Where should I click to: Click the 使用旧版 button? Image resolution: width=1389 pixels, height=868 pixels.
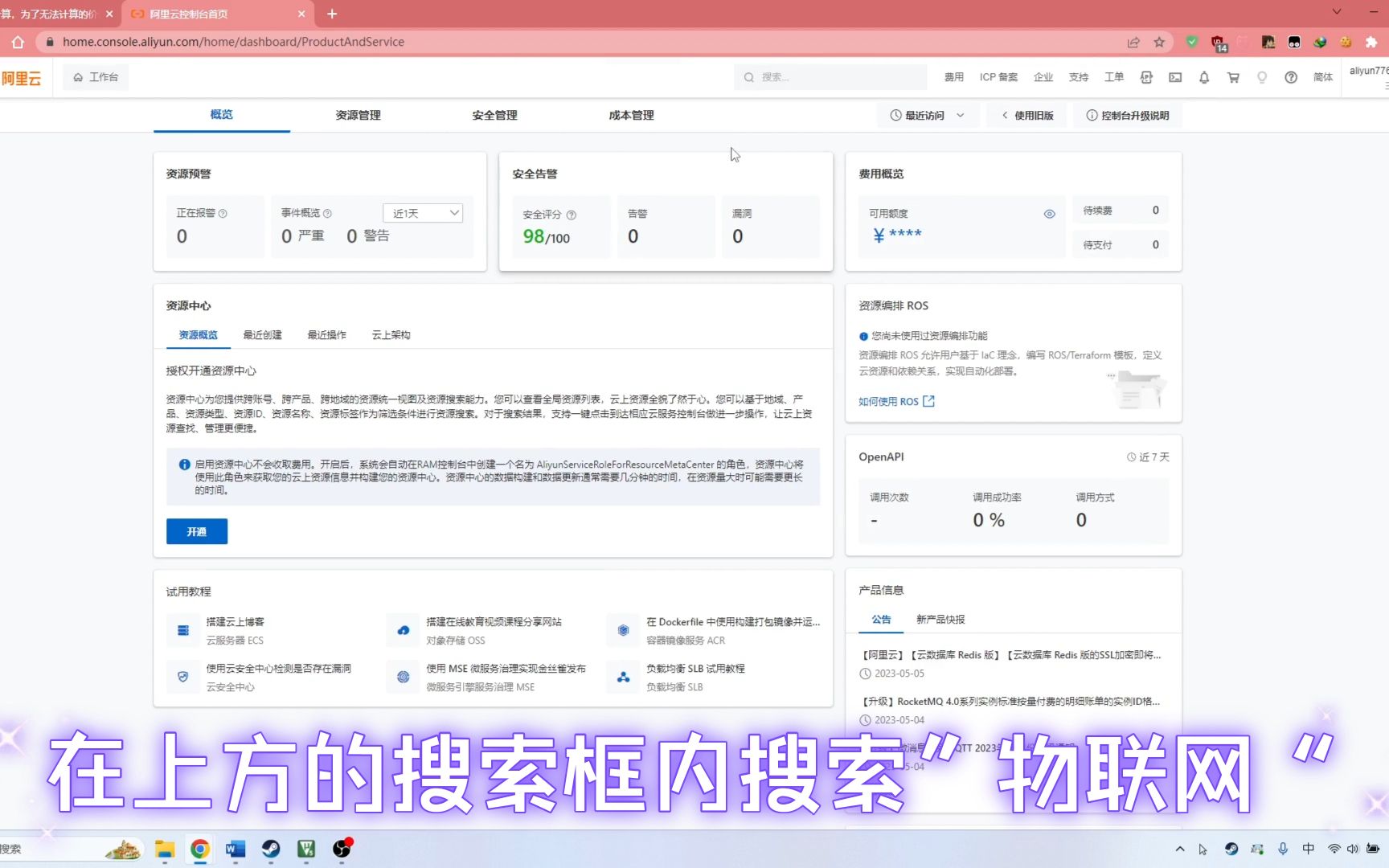coord(1027,115)
